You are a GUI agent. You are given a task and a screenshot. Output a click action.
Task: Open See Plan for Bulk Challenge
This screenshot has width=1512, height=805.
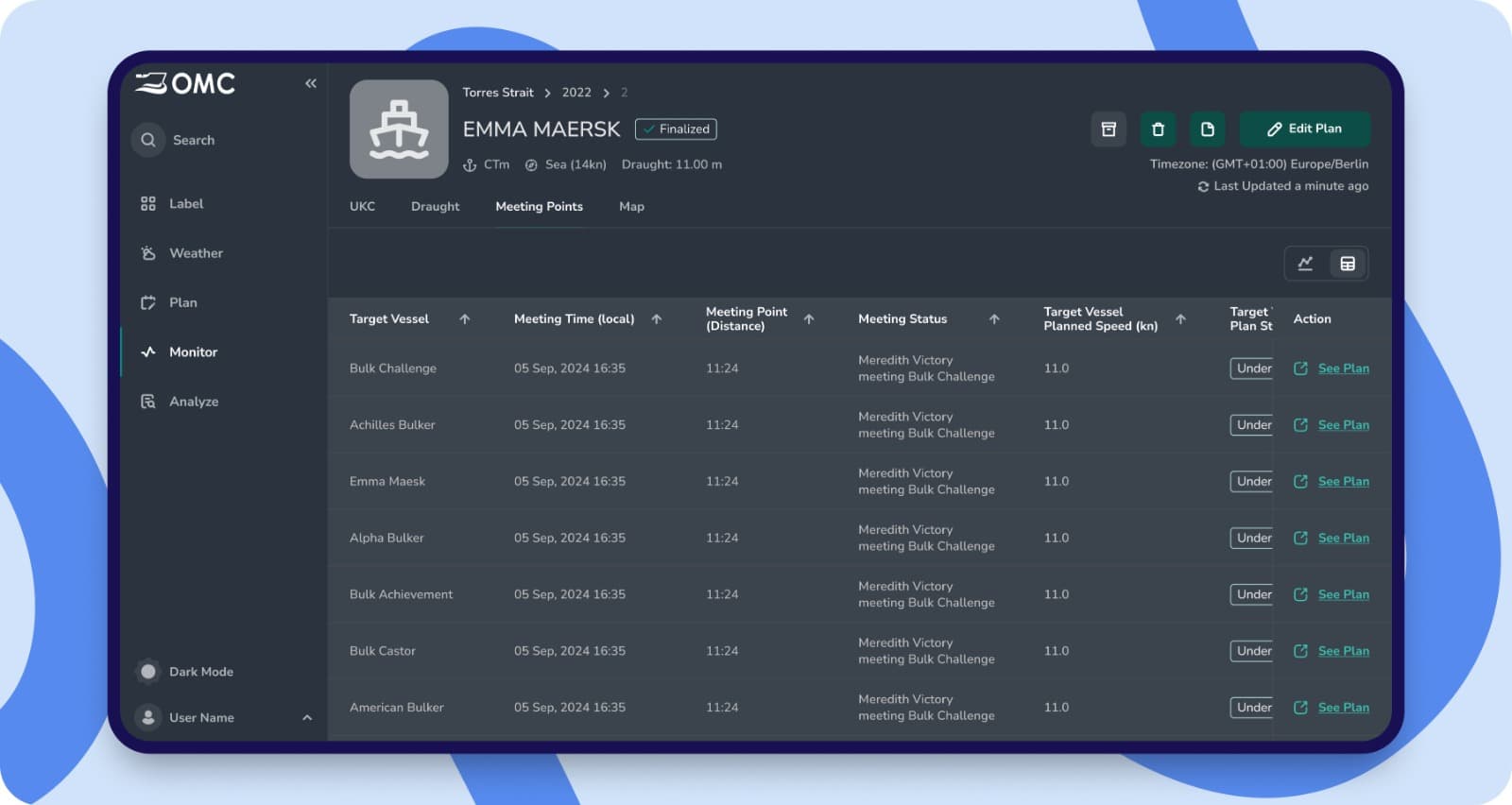point(1344,368)
